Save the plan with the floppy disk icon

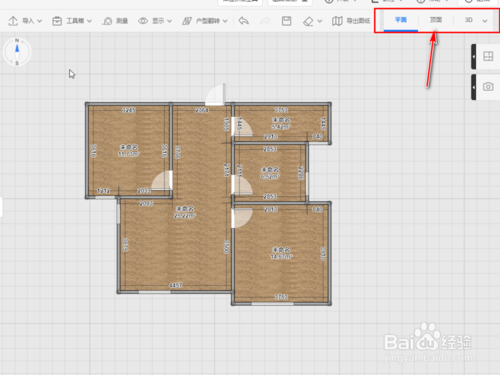[x=286, y=21]
